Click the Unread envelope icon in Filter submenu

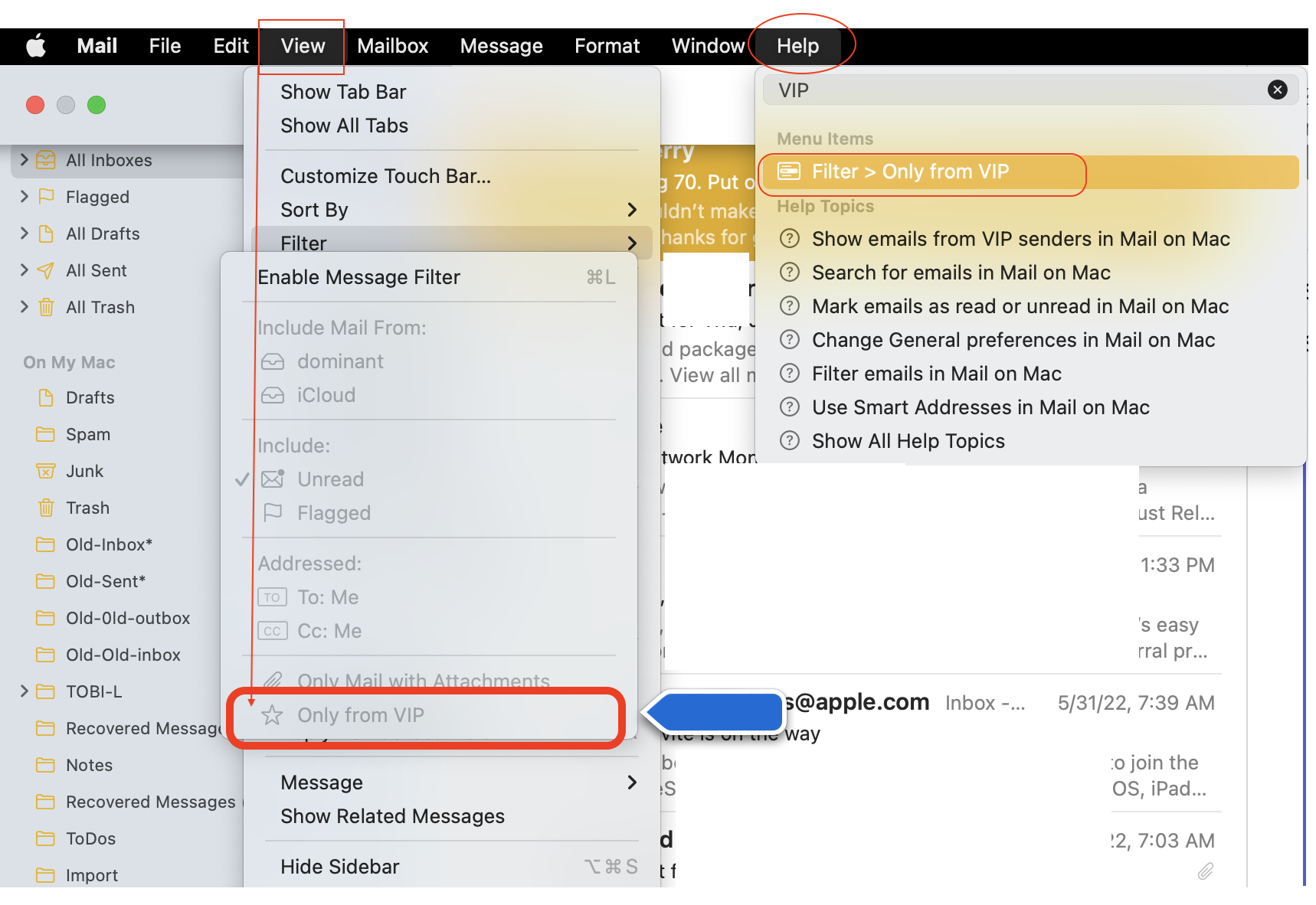click(x=273, y=479)
